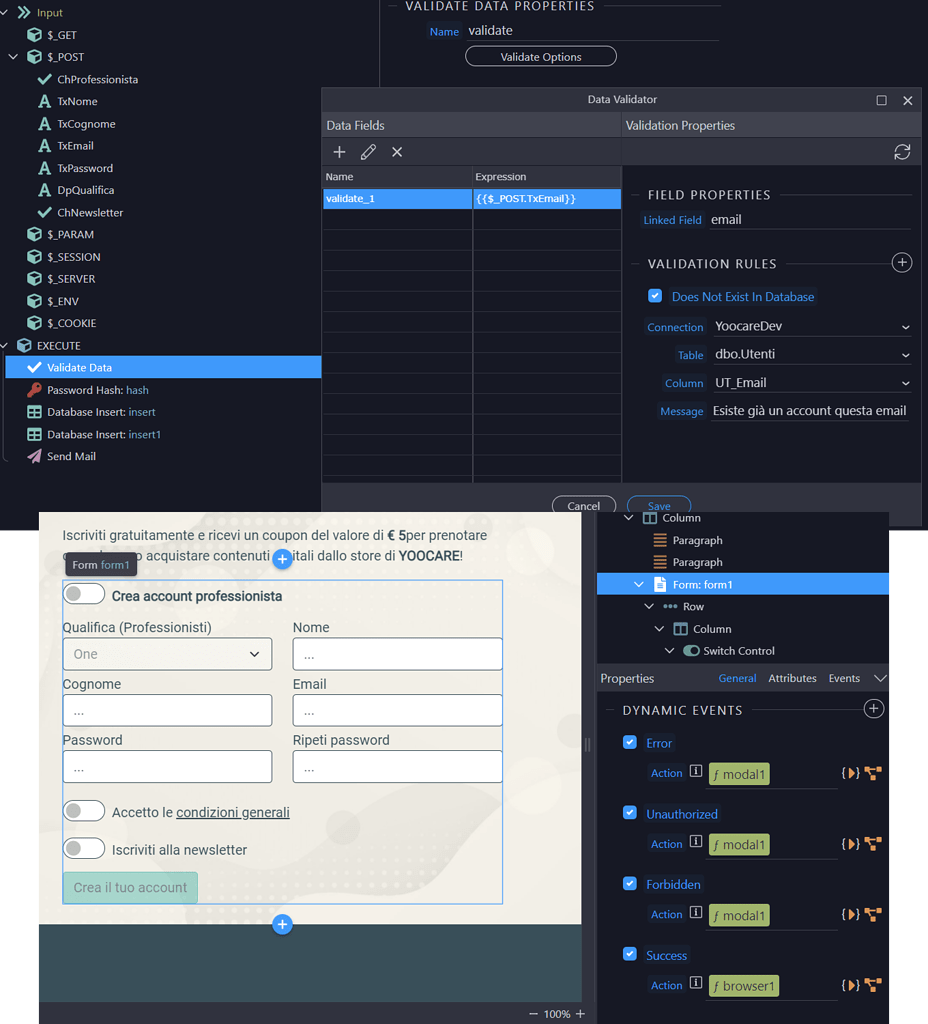Click the Validate Options button
The image size is (928, 1024).
point(541,57)
